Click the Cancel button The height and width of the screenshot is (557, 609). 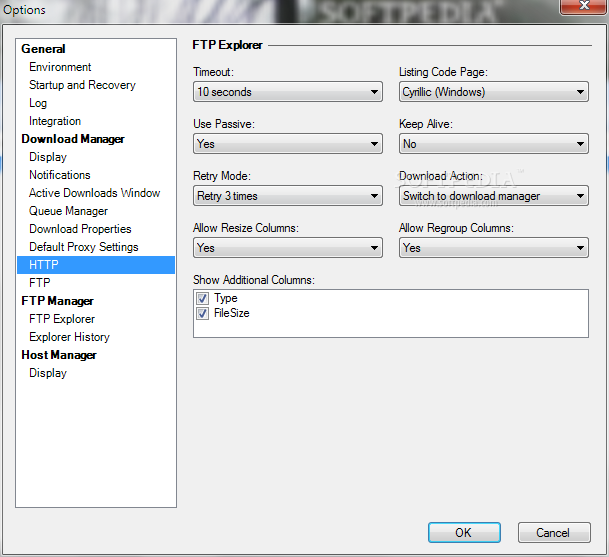pyautogui.click(x=554, y=533)
